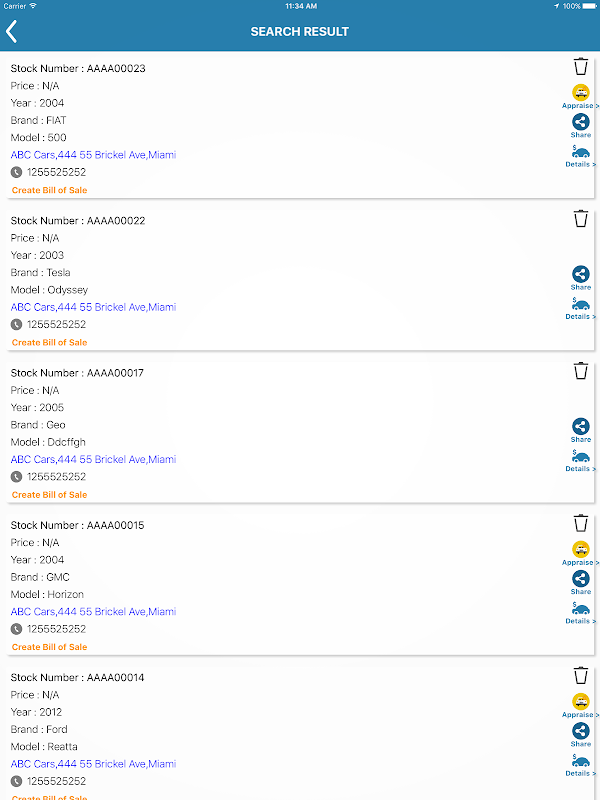Tap the back arrow in header
The width and height of the screenshot is (600, 800).
tap(12, 31)
